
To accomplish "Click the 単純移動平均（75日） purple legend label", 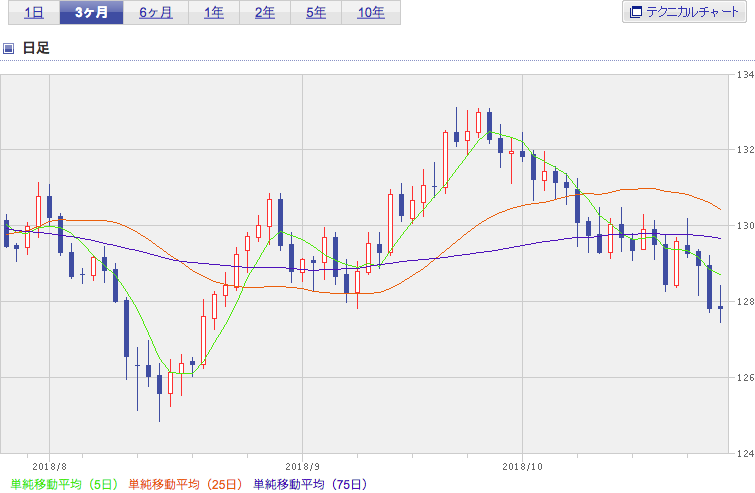I will 311,484.
